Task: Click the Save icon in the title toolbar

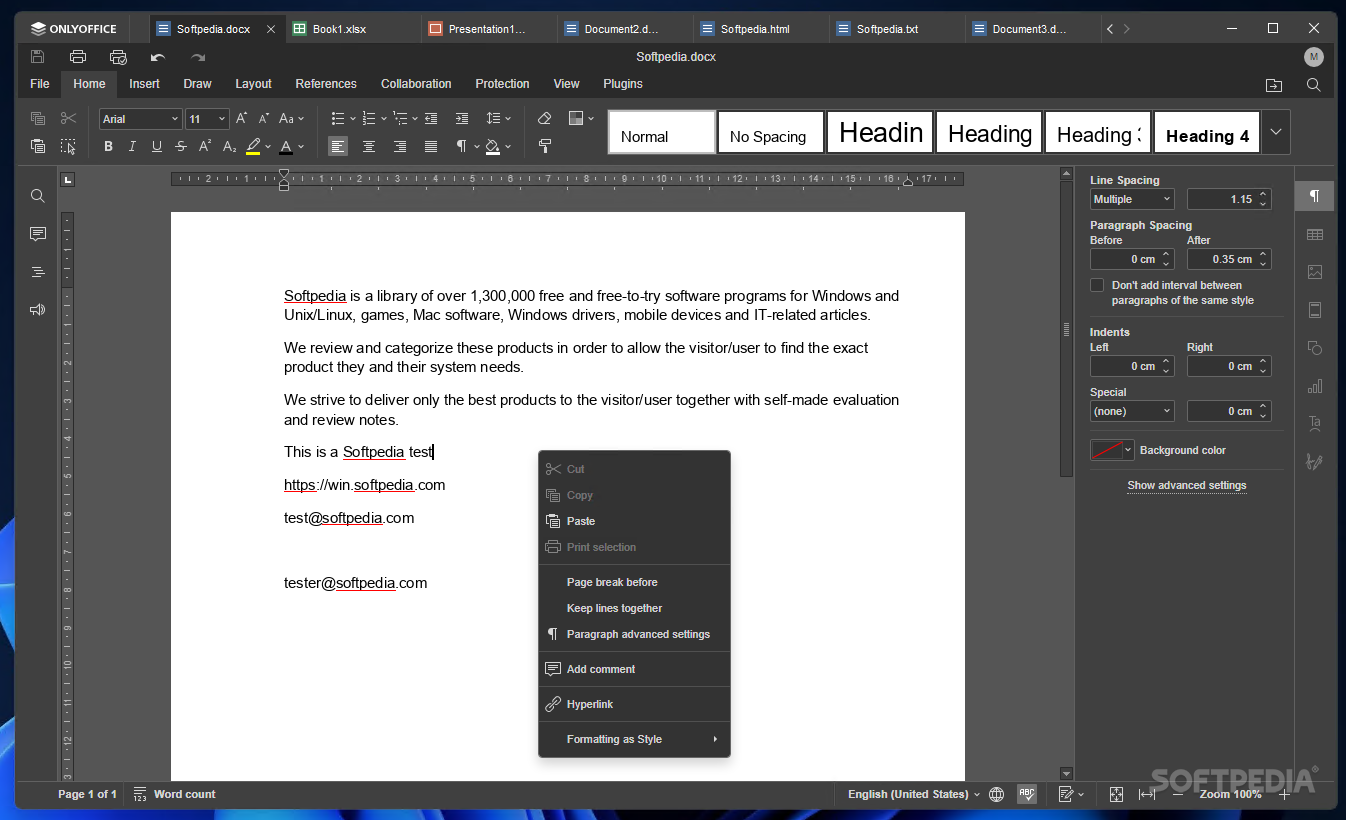Action: point(38,57)
